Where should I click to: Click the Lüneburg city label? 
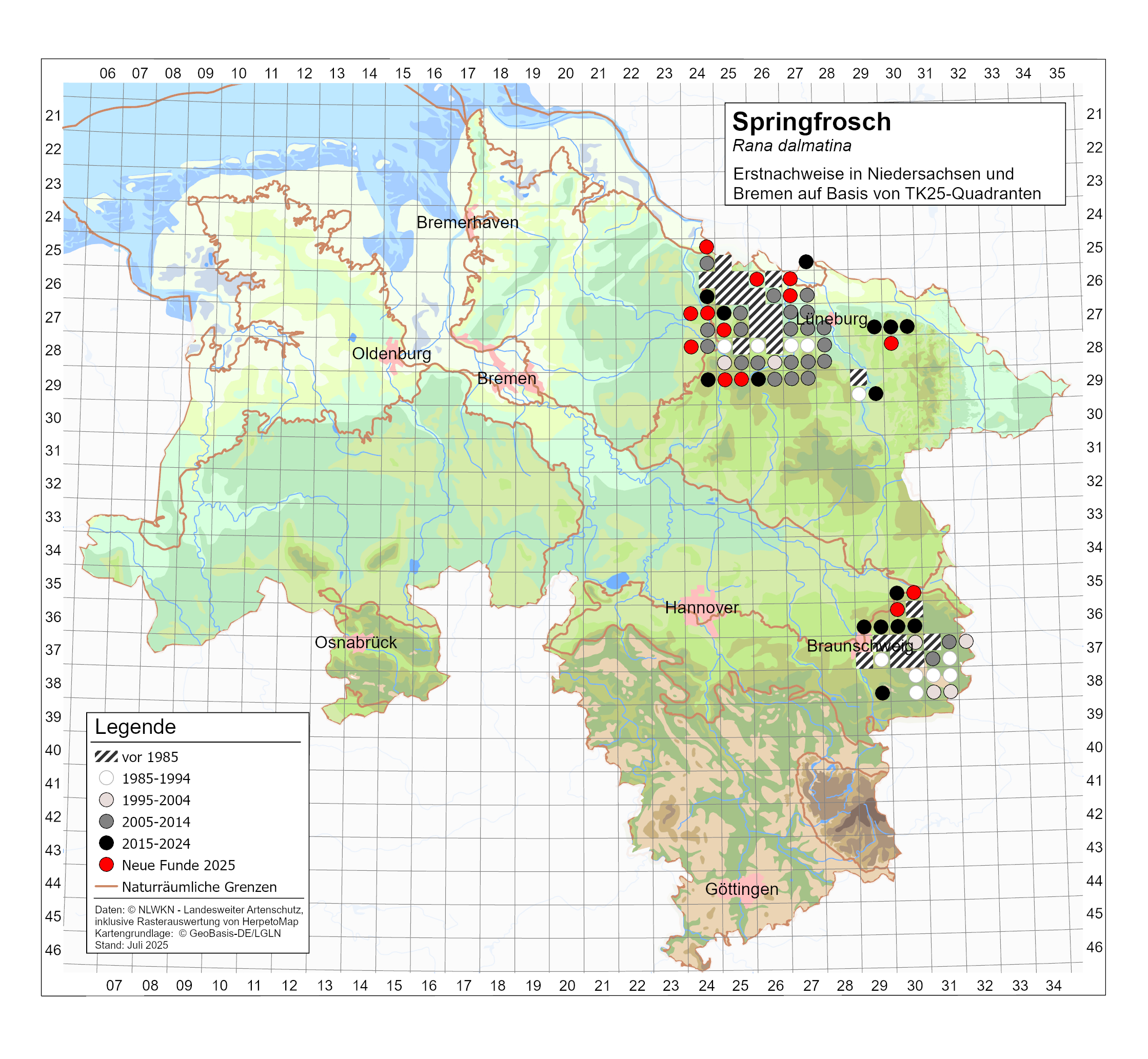832,319
